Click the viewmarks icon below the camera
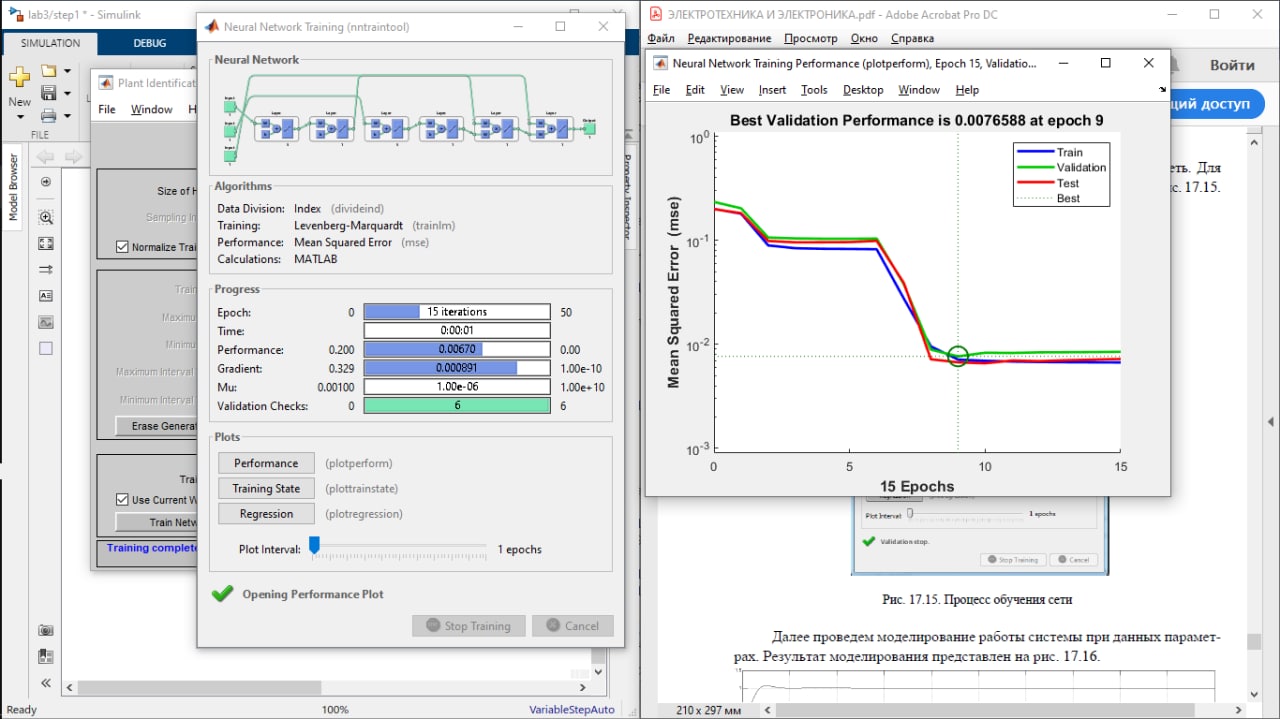 [45, 657]
